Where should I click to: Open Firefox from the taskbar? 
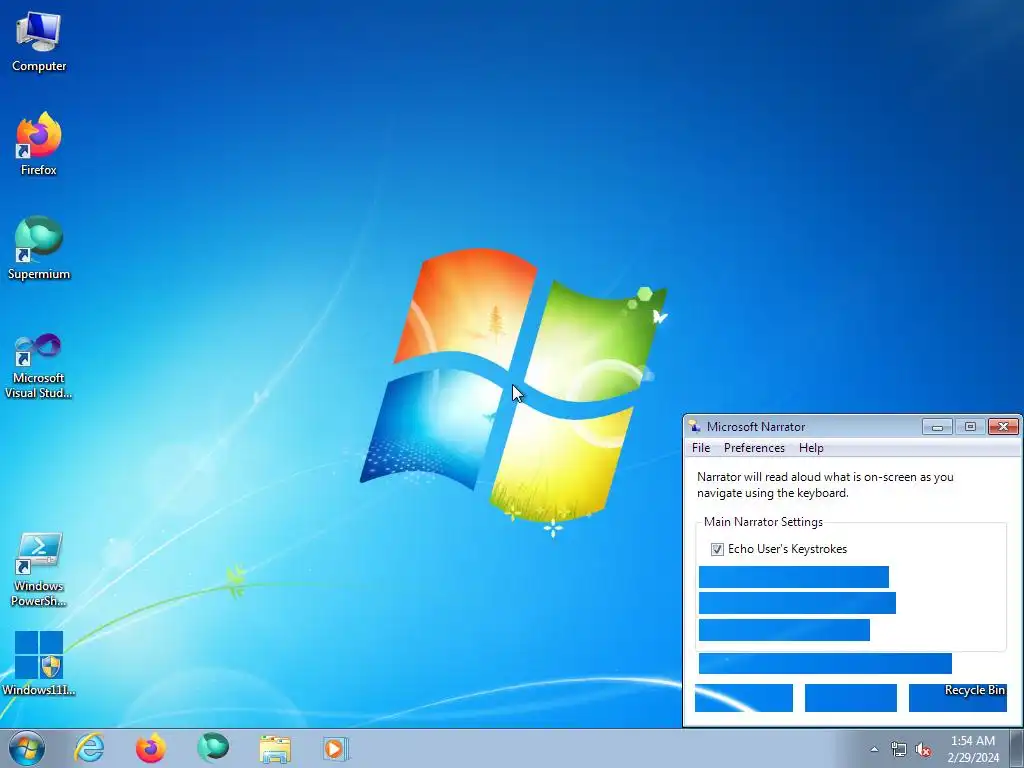[151, 748]
